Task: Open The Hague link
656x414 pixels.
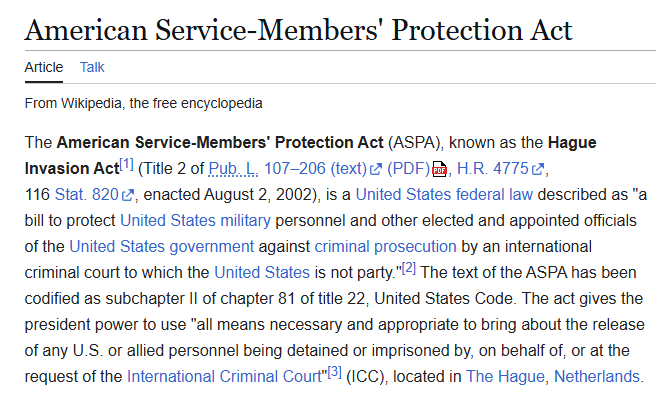Action: pos(505,377)
